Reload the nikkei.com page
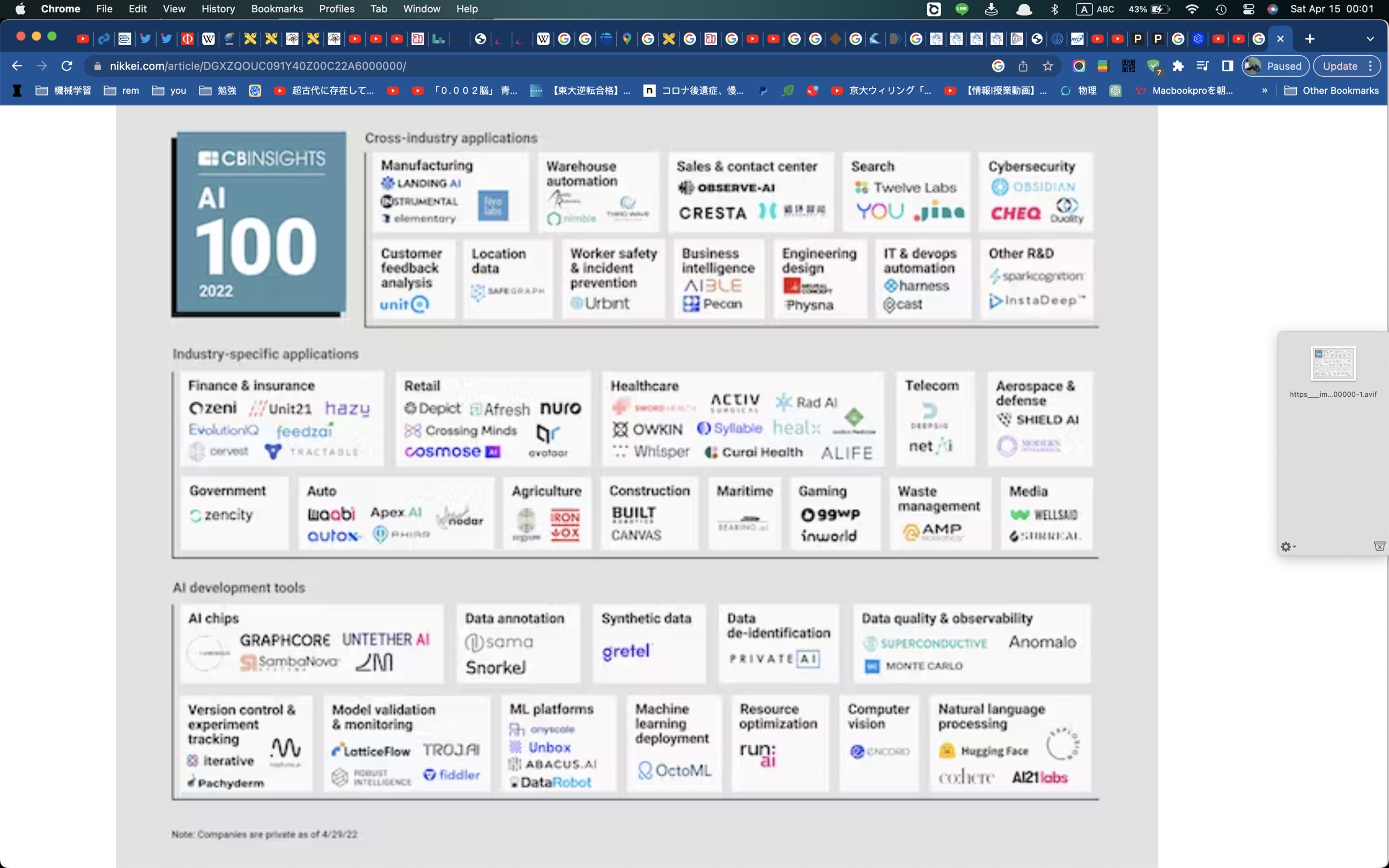The image size is (1389, 868). pyautogui.click(x=67, y=66)
